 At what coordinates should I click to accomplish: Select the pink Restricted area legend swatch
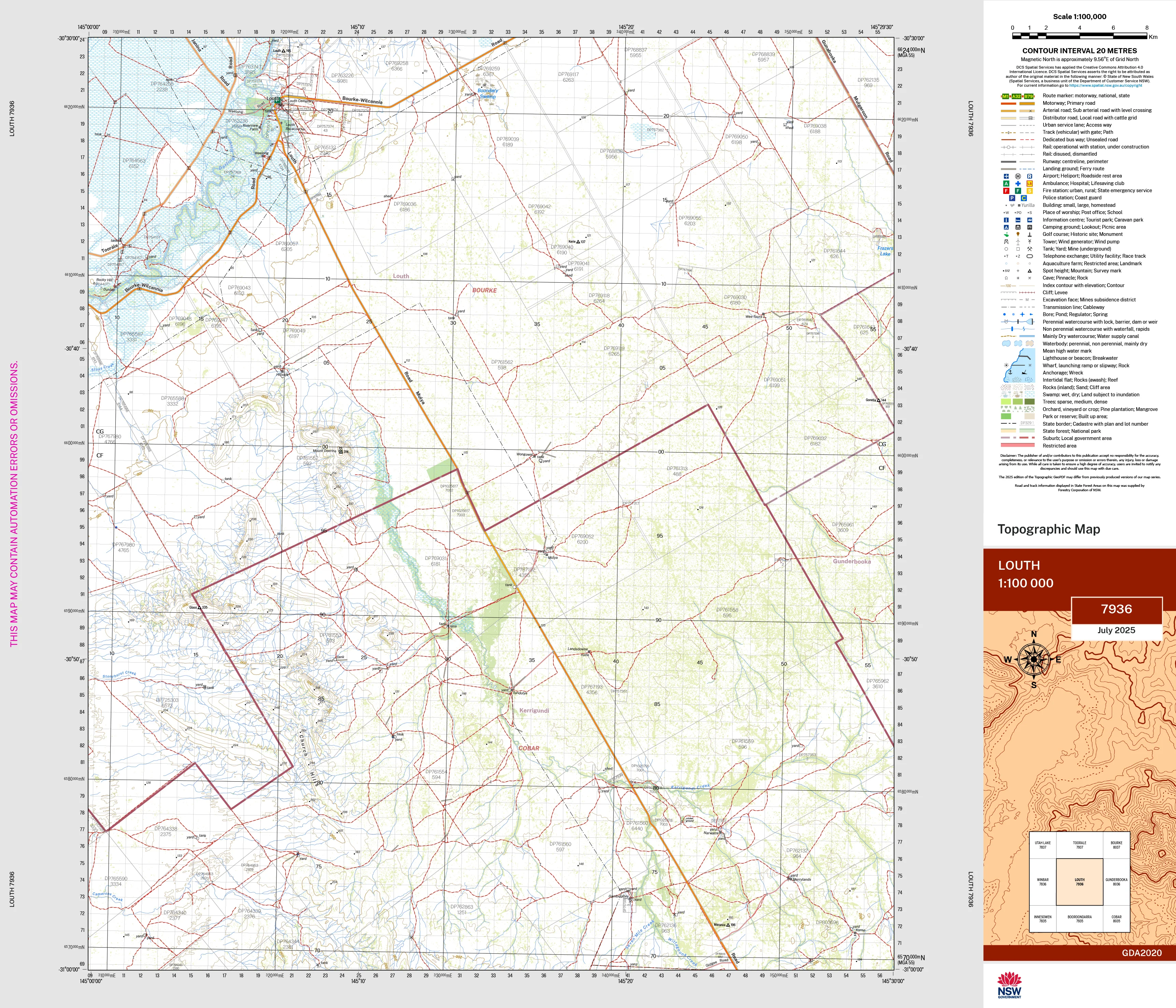1018,445
